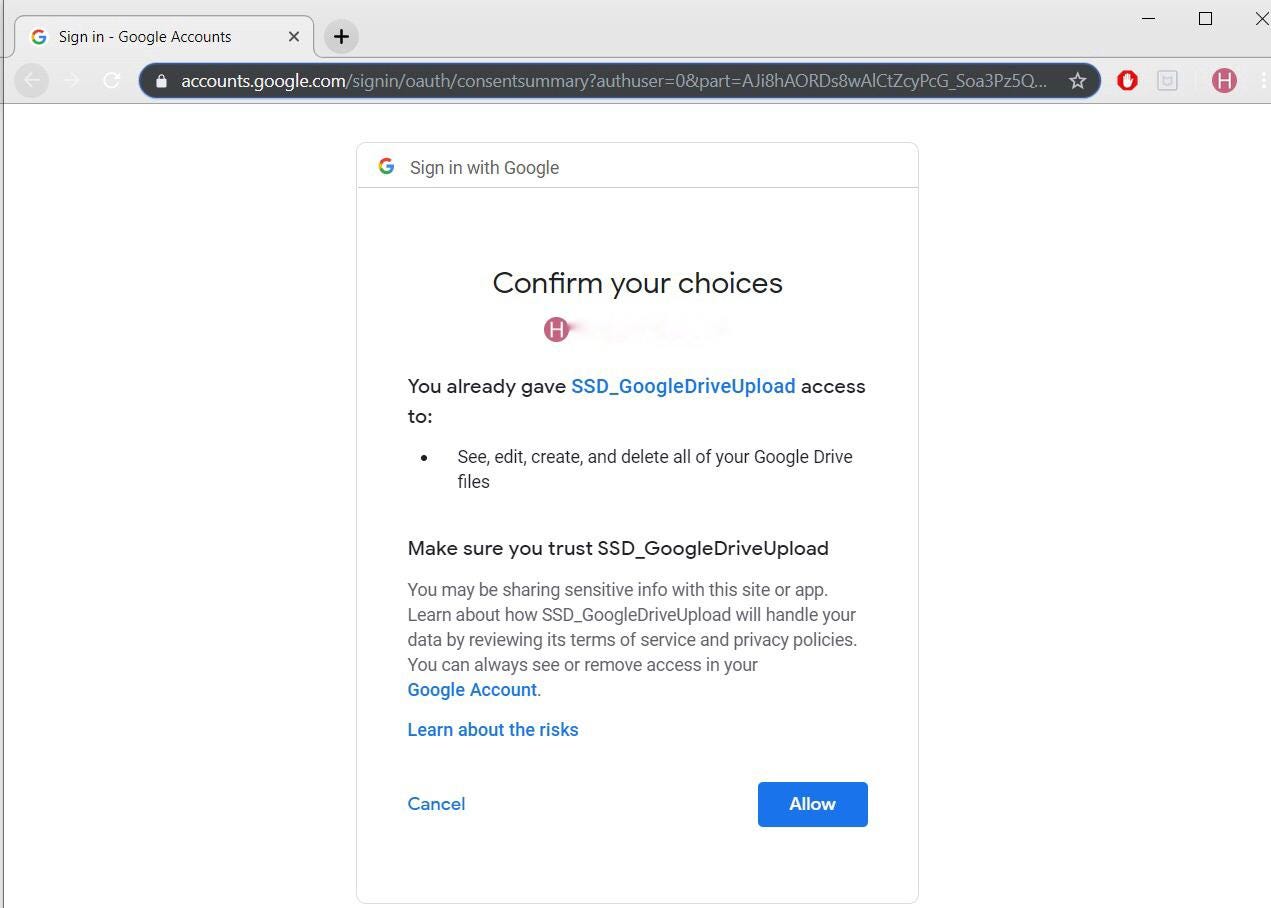Click the Google logo in dialog header
The height and width of the screenshot is (908, 1271).
pos(387,167)
